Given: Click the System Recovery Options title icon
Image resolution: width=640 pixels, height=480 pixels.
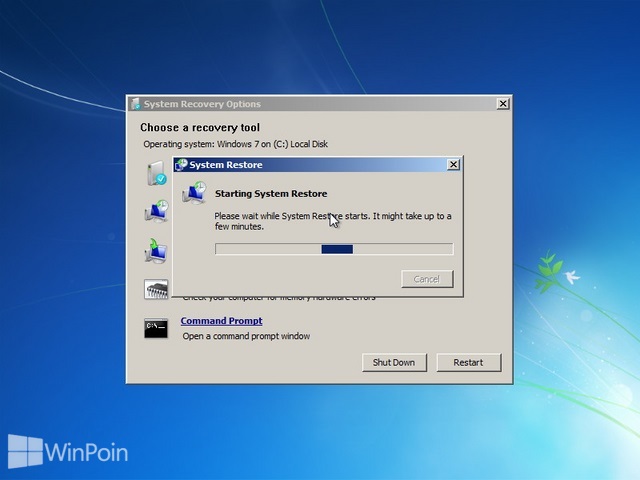Looking at the screenshot, I should point(136,104).
